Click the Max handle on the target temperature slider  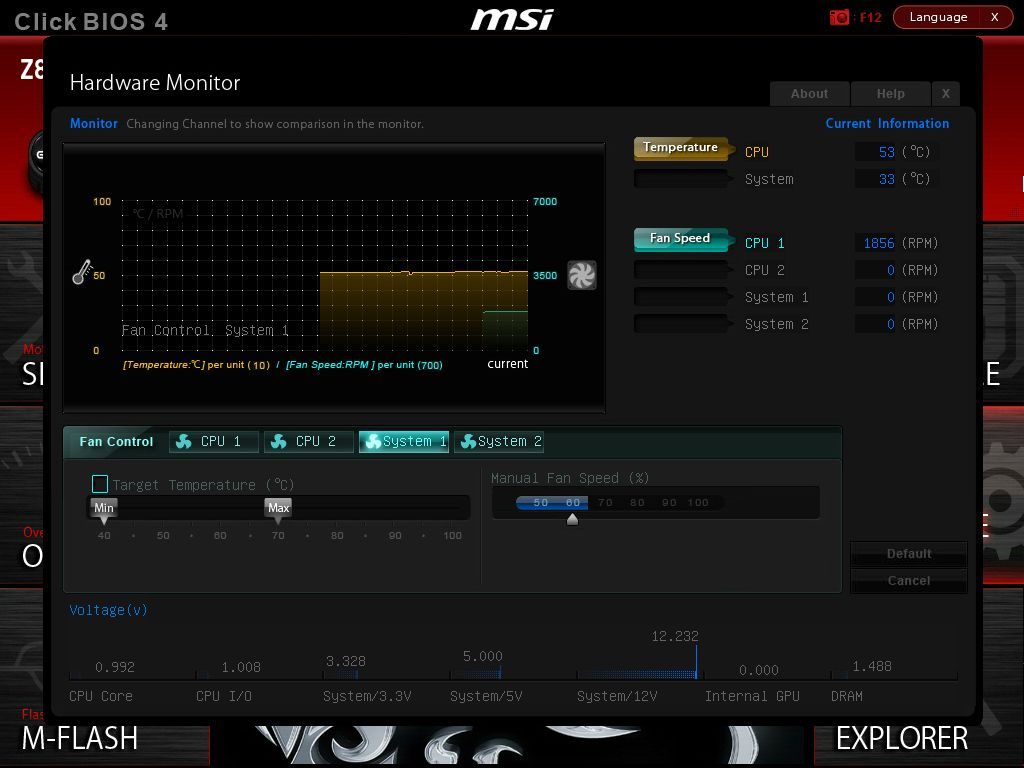point(278,510)
